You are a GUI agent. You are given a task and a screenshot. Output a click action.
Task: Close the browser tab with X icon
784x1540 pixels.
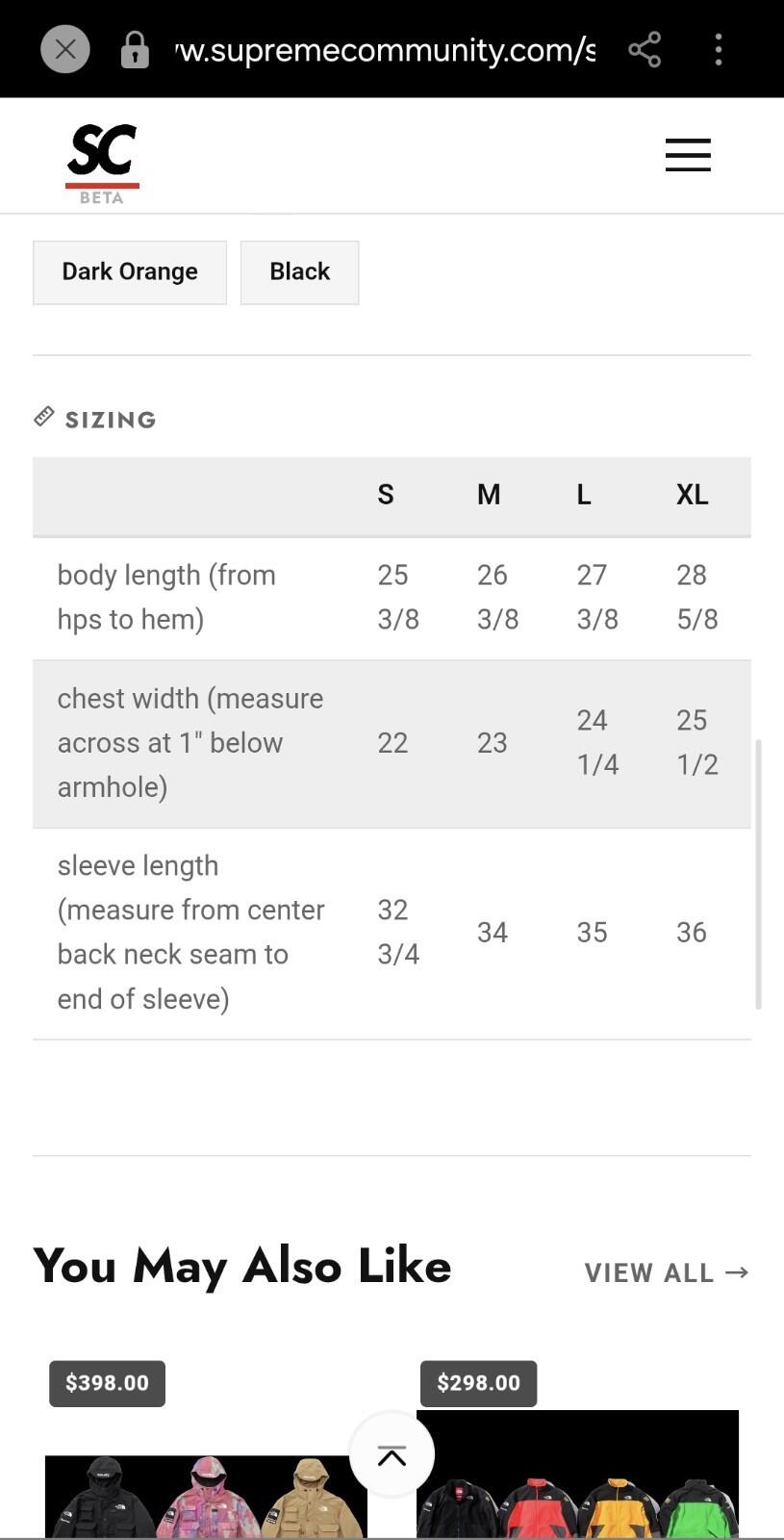pos(65,49)
